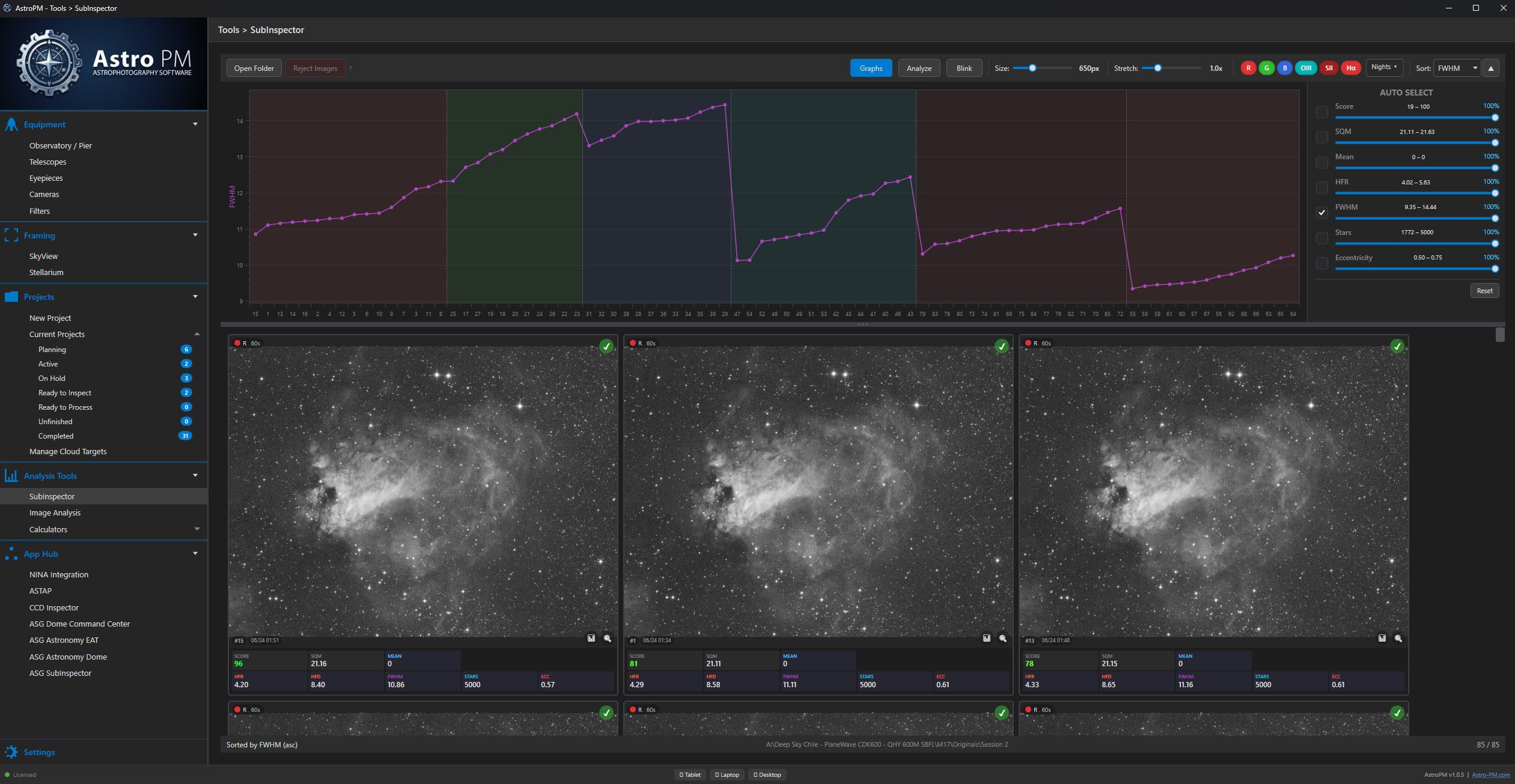The height and width of the screenshot is (784, 1515).
Task: Toggle the OIII filter badge
Action: [x=1305, y=68]
